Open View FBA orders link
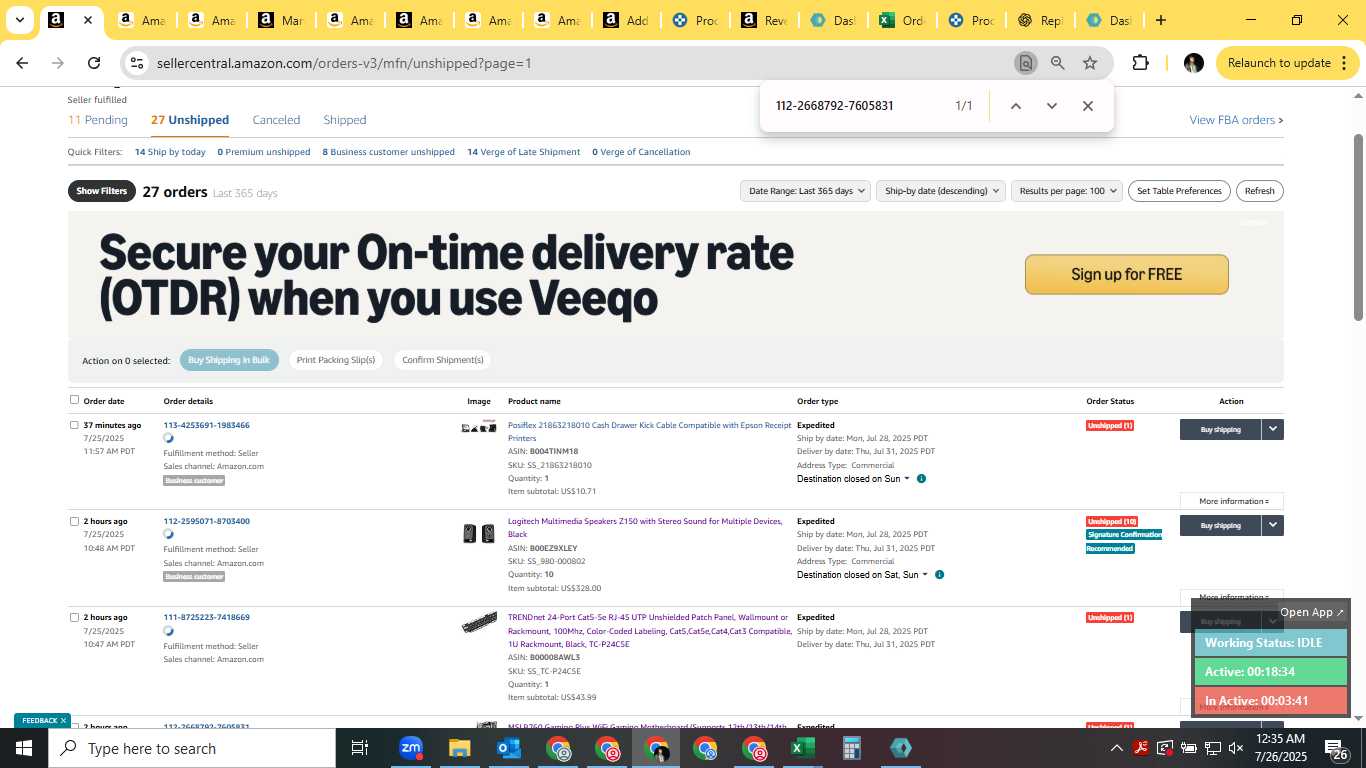This screenshot has height=768, width=1366. click(x=1236, y=120)
